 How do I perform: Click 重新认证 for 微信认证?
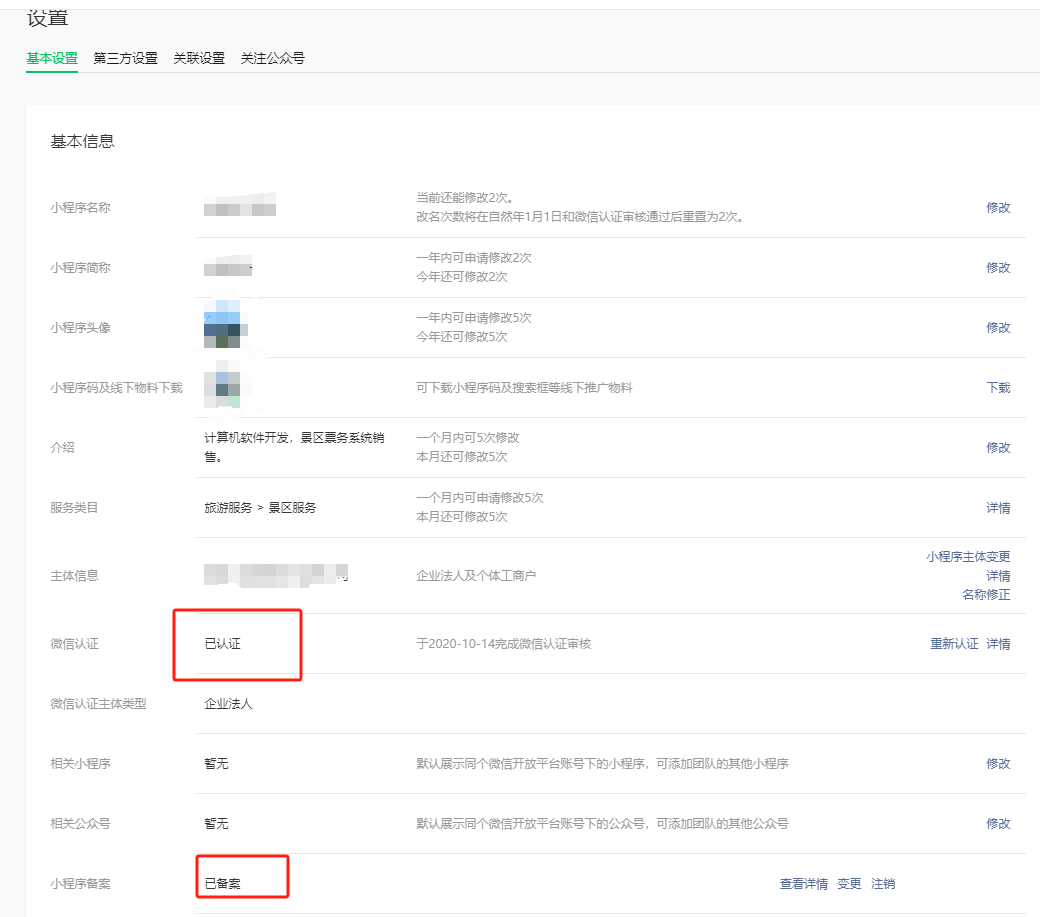[954, 644]
